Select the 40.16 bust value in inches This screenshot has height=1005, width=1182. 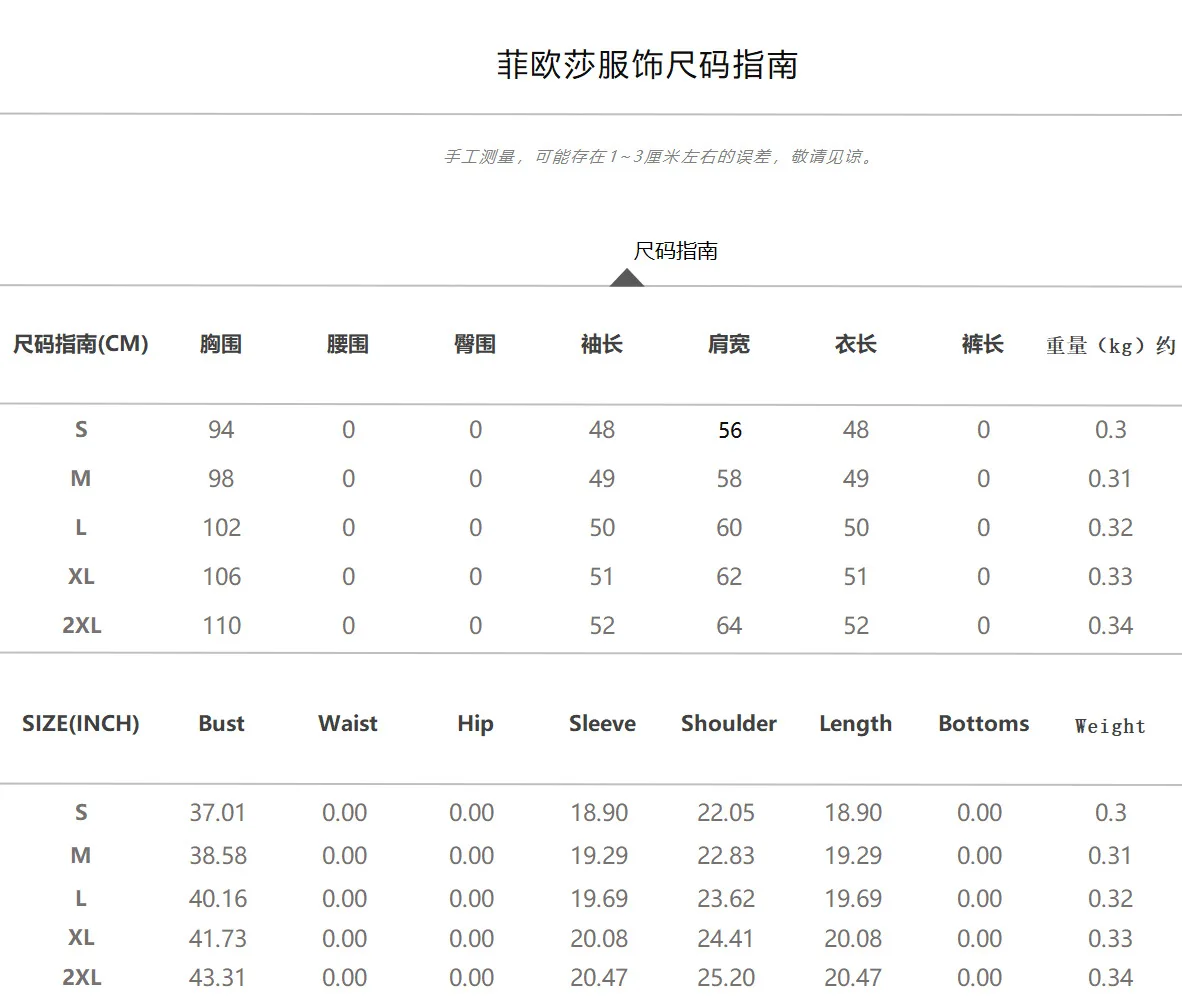pos(218,898)
